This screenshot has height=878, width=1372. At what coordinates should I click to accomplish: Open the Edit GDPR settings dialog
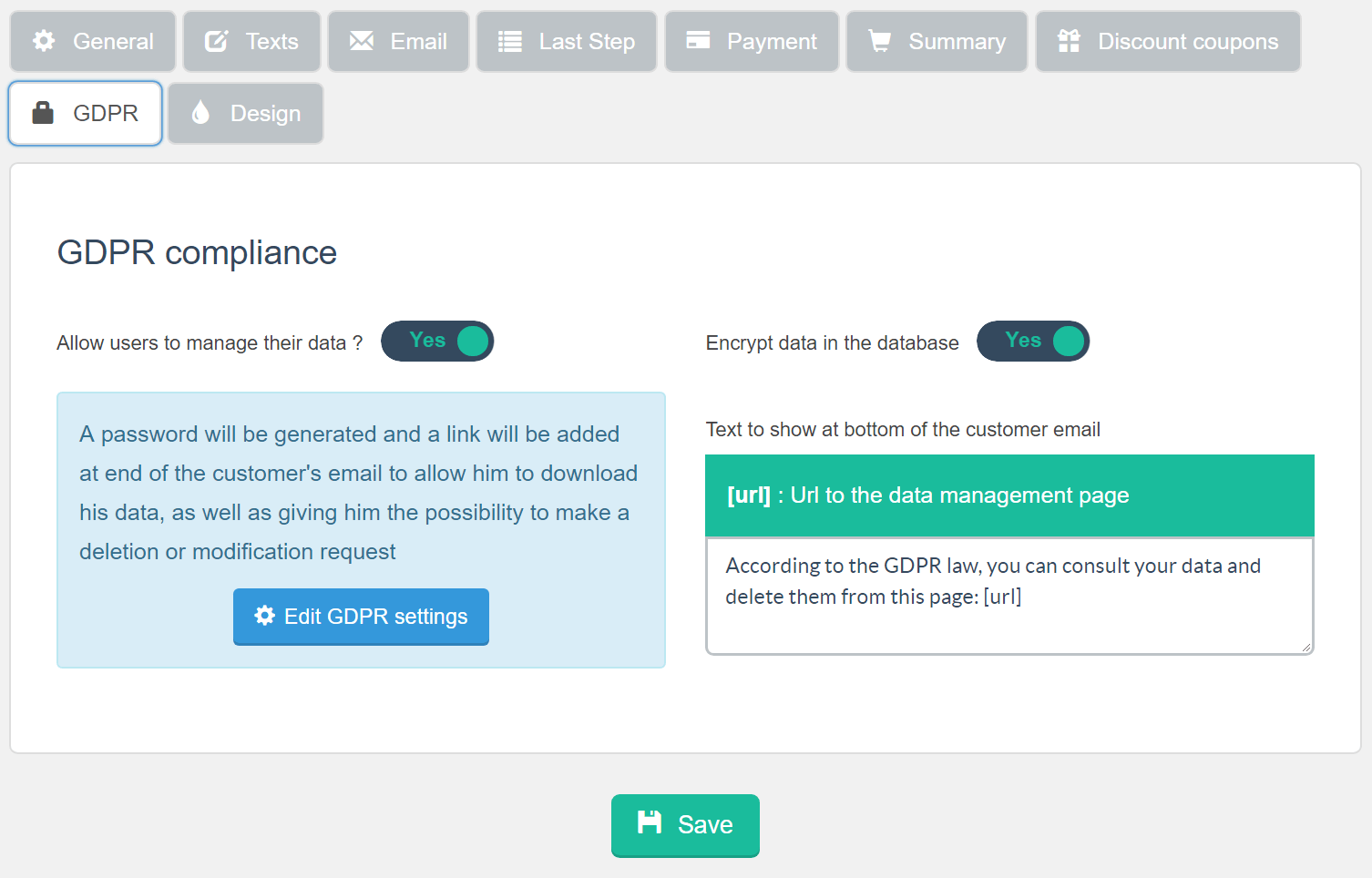361,617
